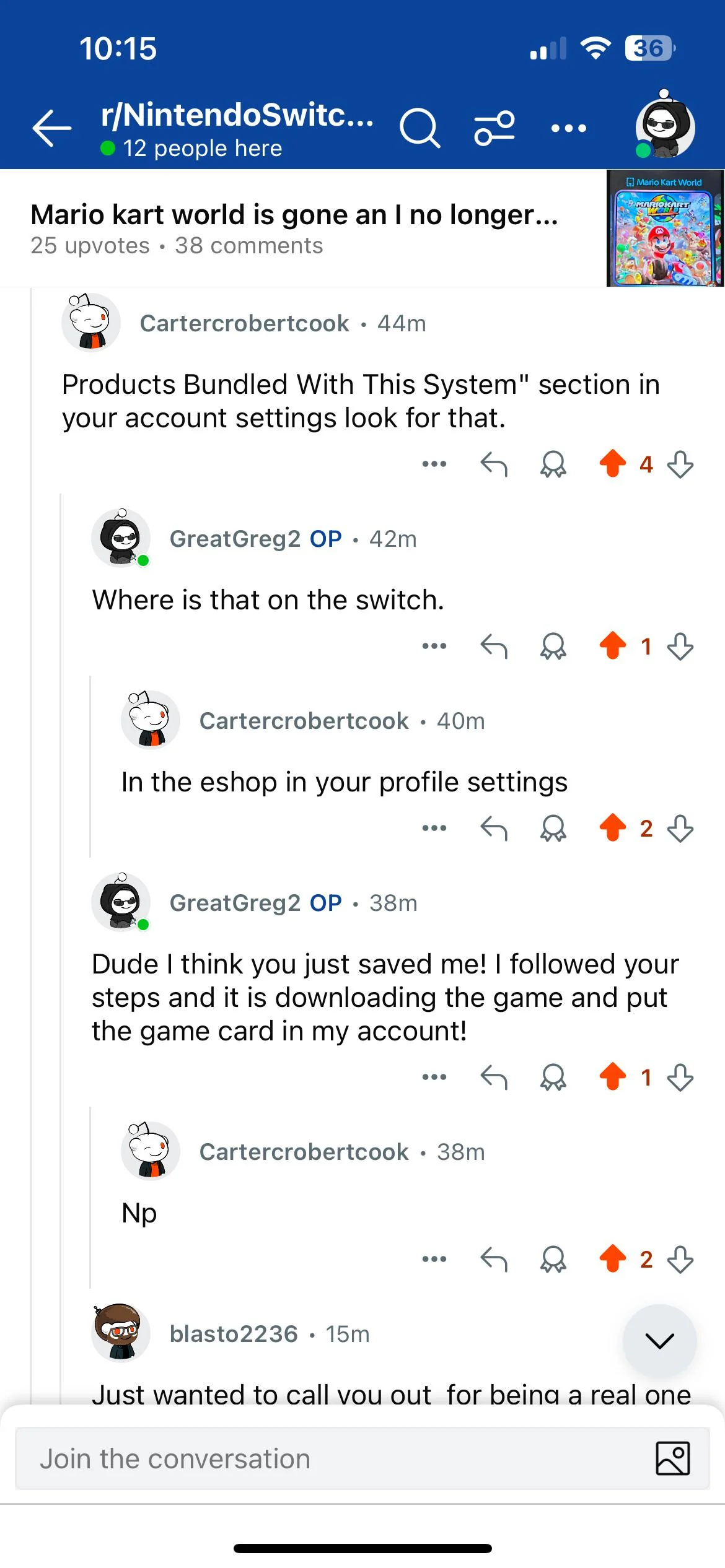View the 38 comments count
Viewport: 725px width, 1568px height.
pos(249,246)
